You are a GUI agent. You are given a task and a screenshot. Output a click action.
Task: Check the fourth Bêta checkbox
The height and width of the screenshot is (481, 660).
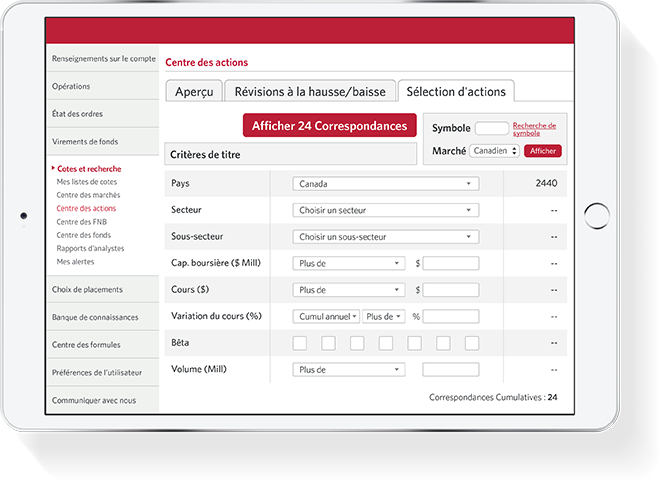(x=386, y=343)
